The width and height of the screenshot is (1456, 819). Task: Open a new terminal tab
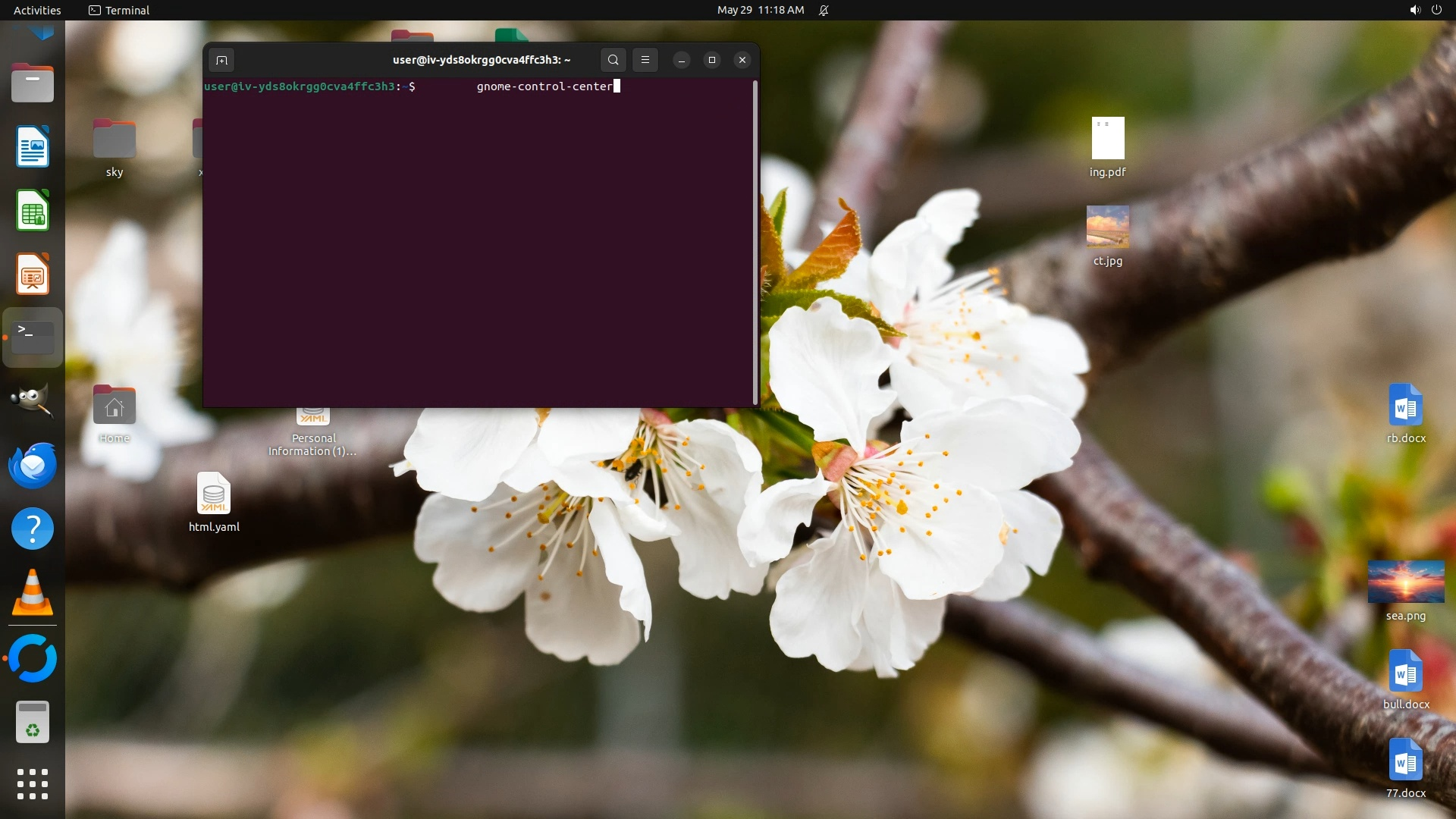coord(221,60)
